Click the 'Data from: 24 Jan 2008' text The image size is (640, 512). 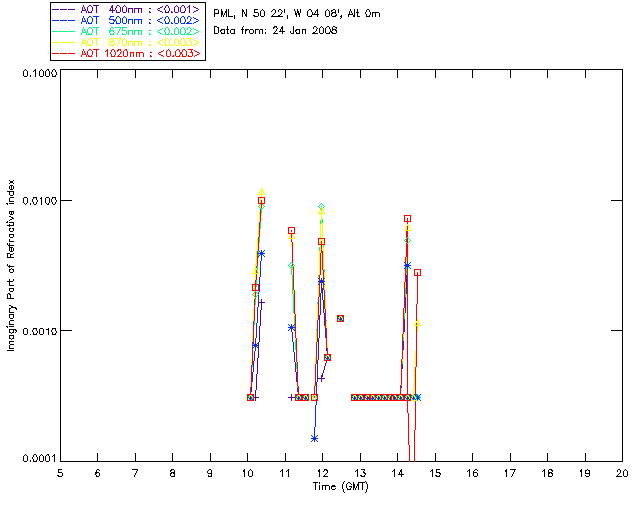click(275, 31)
